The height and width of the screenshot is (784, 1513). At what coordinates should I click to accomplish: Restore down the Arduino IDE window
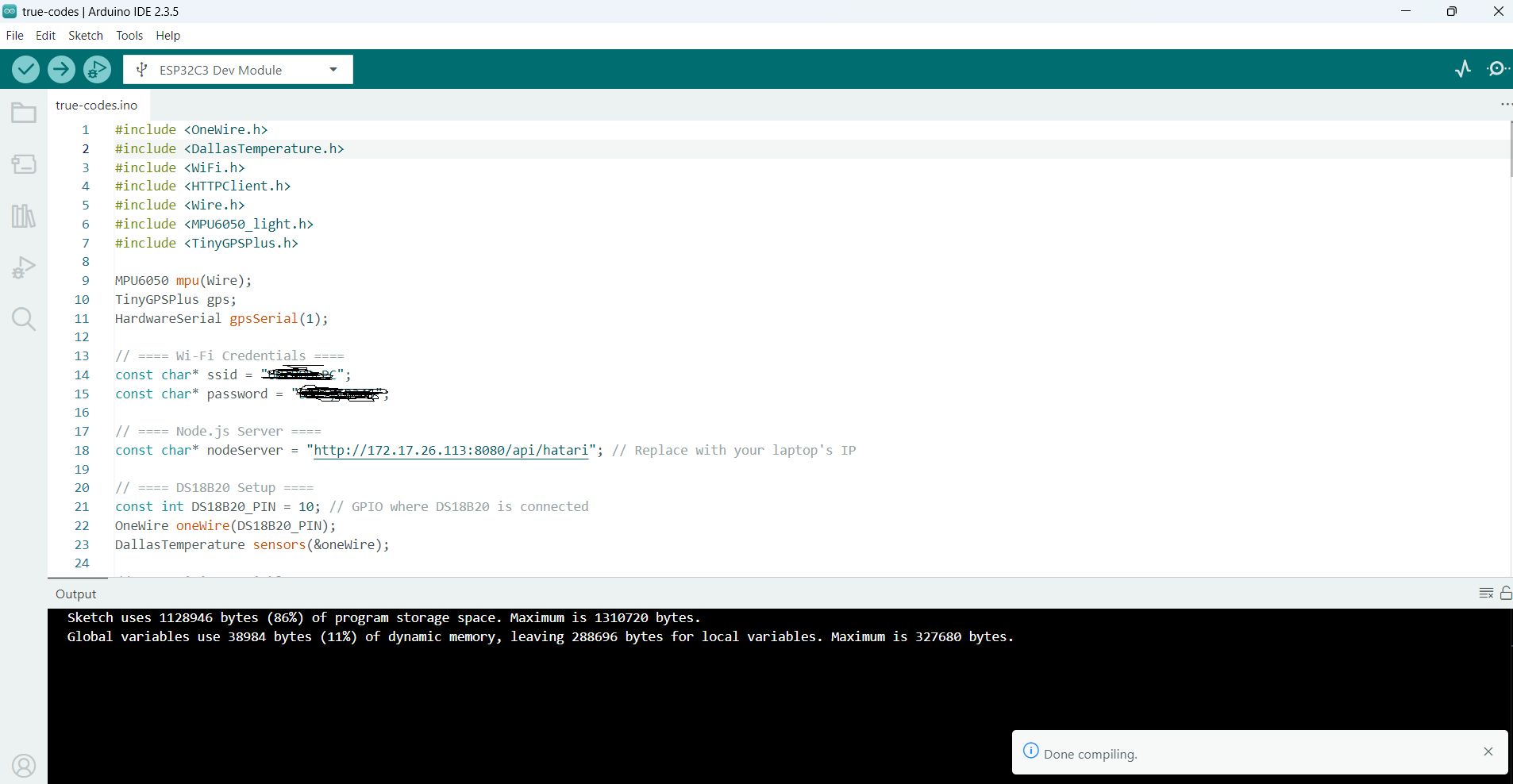pyautogui.click(x=1452, y=11)
